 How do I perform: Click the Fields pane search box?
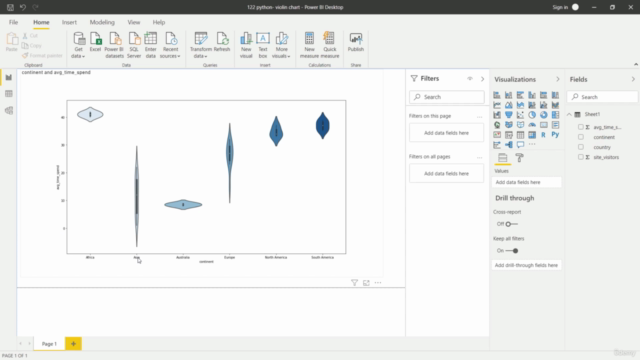[603, 97]
